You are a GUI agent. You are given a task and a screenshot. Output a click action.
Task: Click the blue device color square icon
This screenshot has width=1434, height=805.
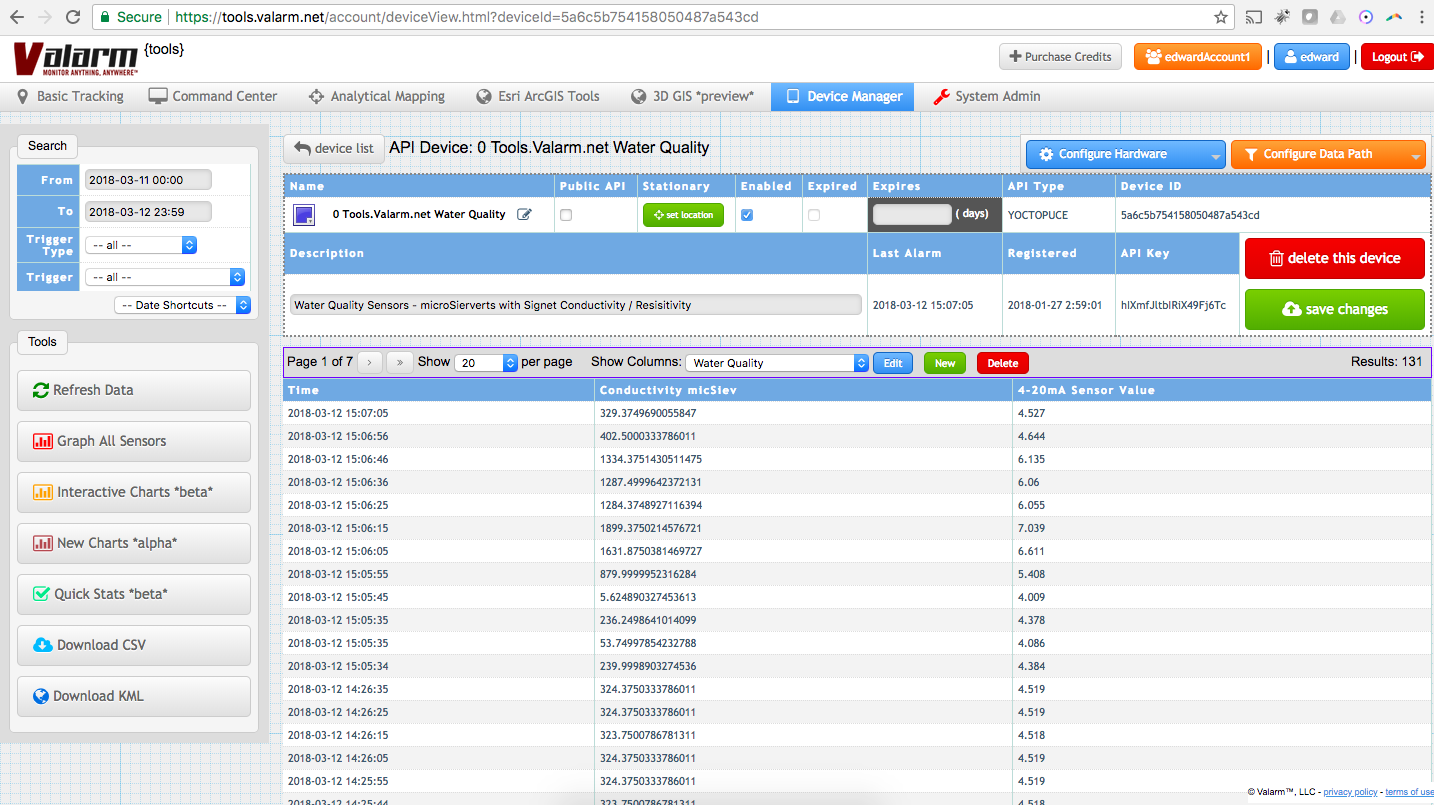click(x=304, y=214)
